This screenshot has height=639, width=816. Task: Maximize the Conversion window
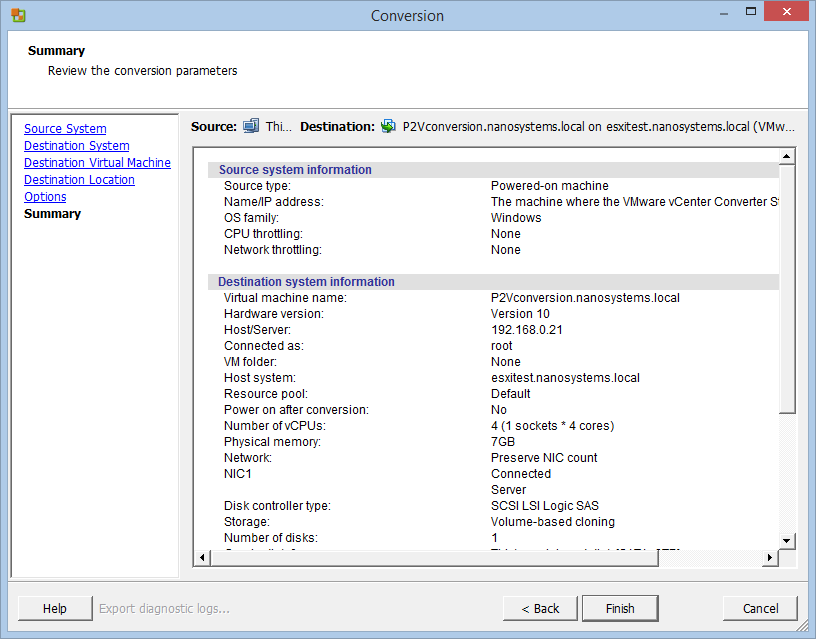point(750,12)
